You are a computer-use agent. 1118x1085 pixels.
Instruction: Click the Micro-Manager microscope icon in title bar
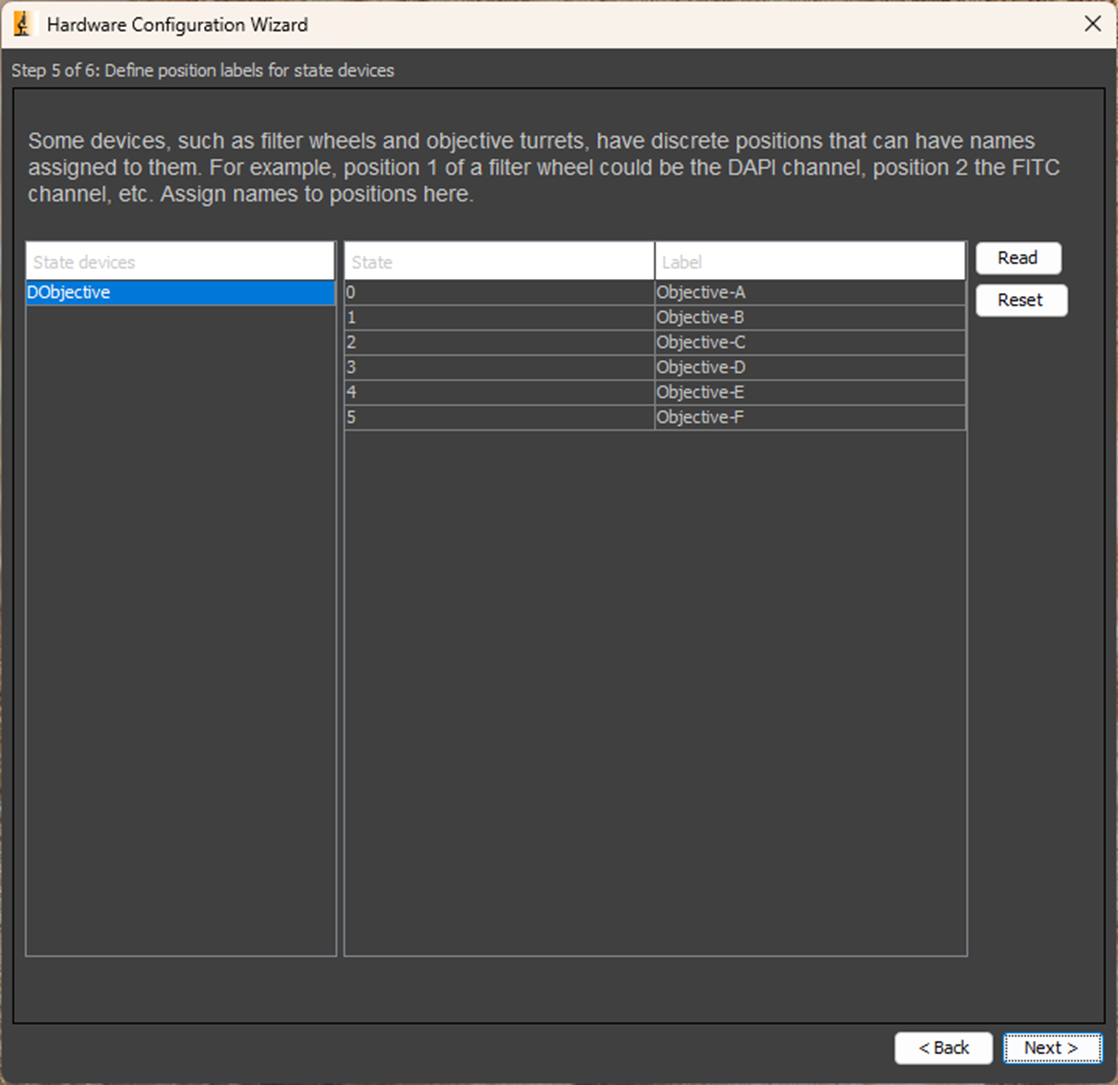tap(23, 24)
